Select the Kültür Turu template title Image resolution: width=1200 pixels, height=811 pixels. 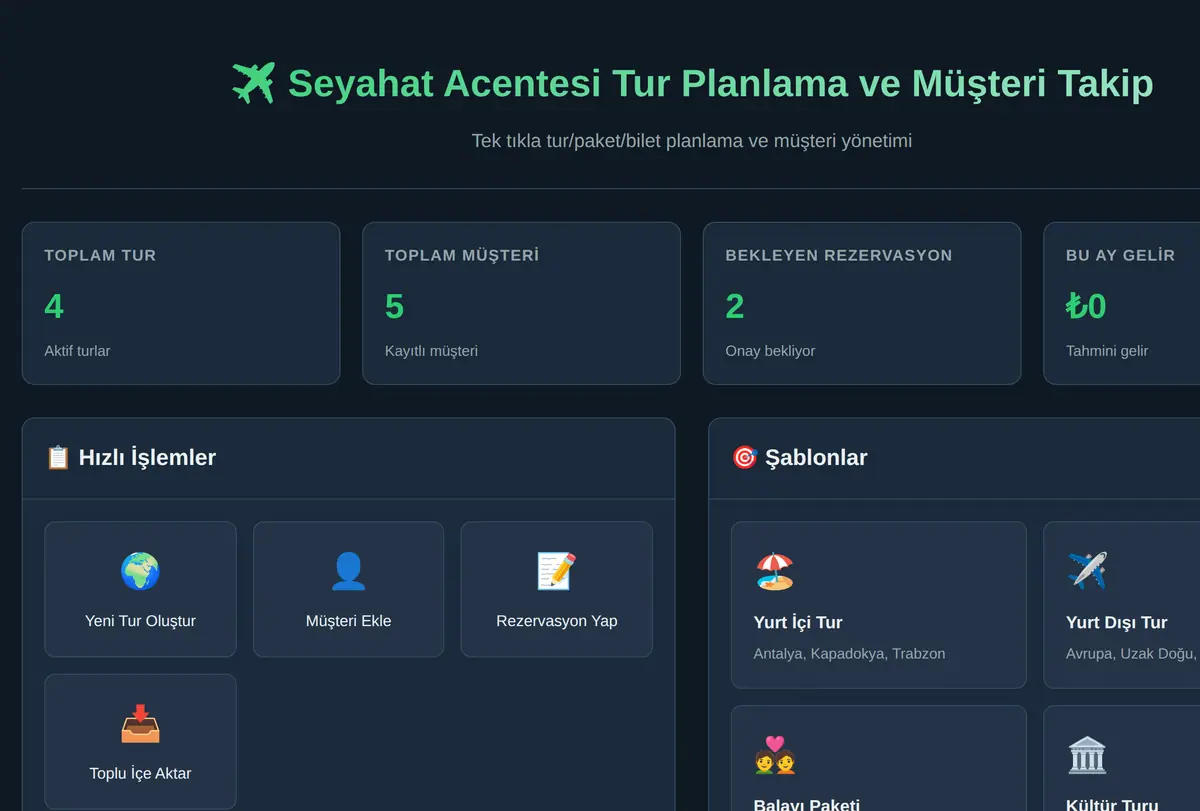coord(1112,804)
